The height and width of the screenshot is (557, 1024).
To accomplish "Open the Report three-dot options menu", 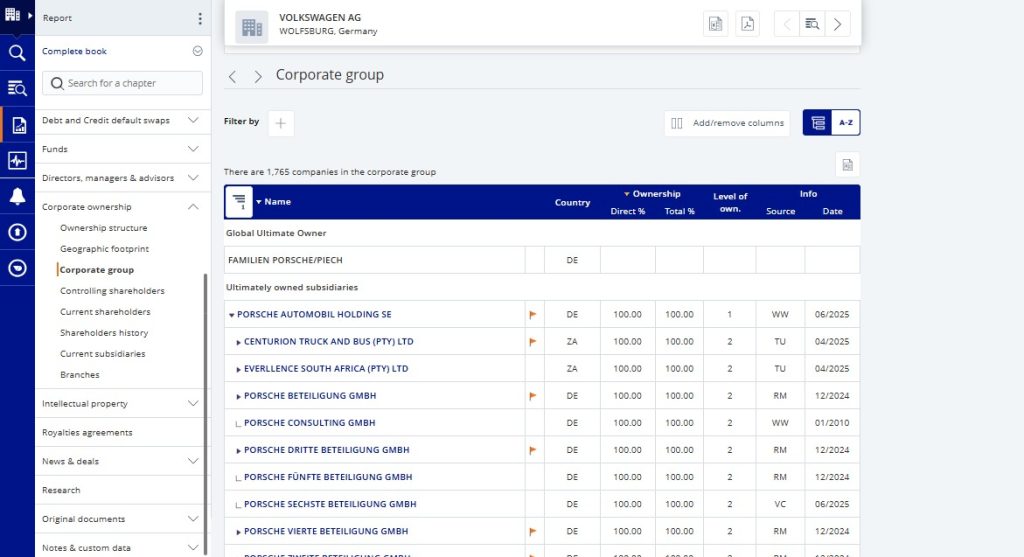I will 200,18.
